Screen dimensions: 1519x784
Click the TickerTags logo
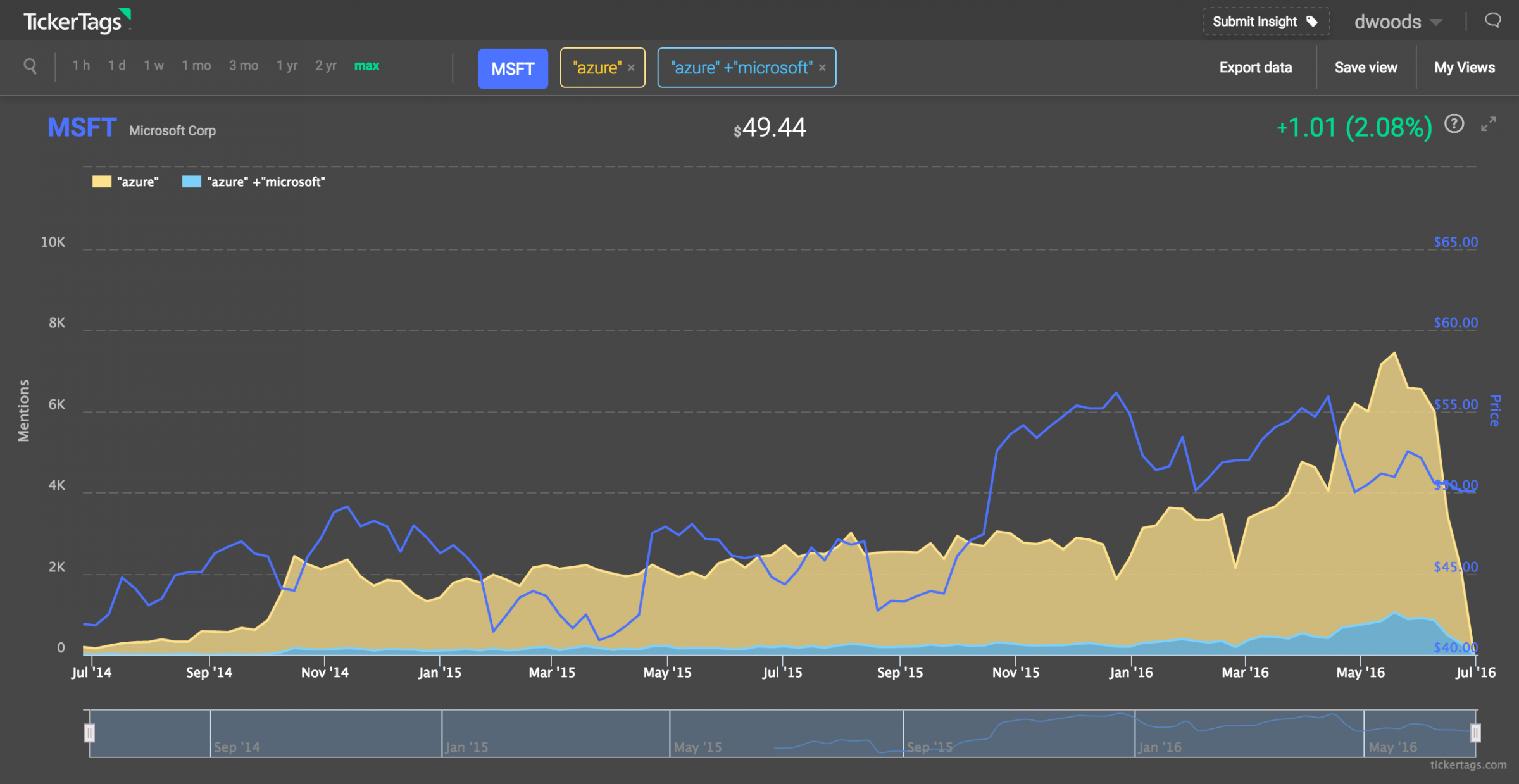pyautogui.click(x=77, y=21)
